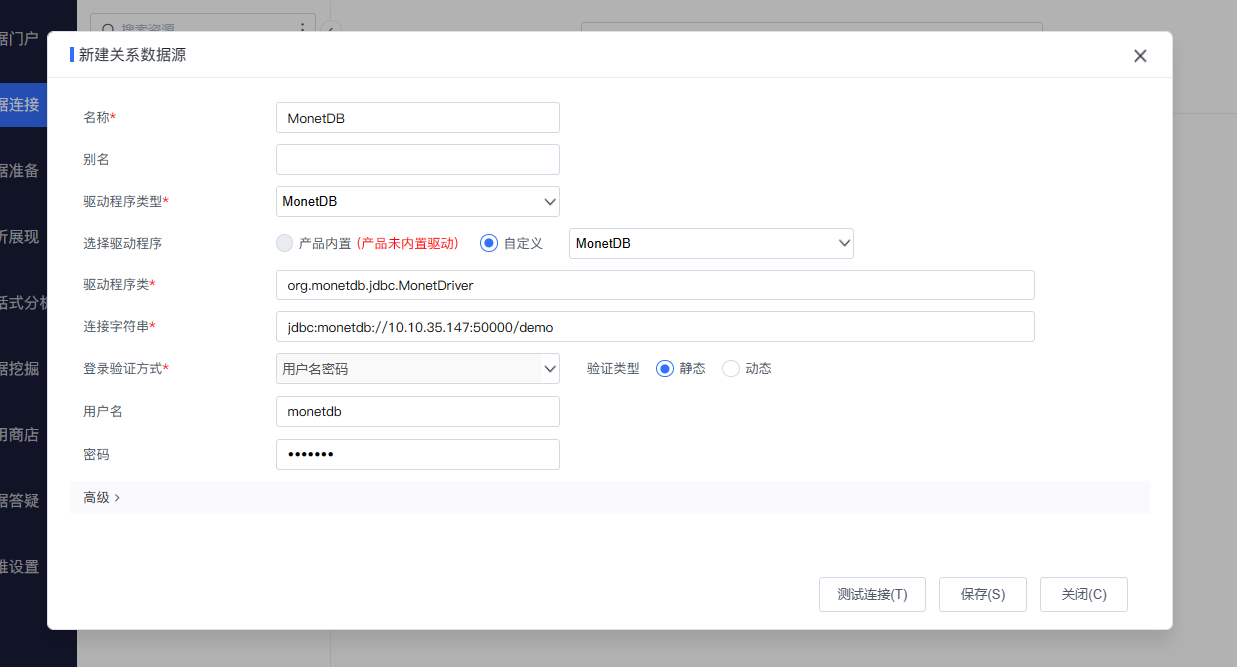Open the custom driver MonetDB dropdown

click(711, 244)
